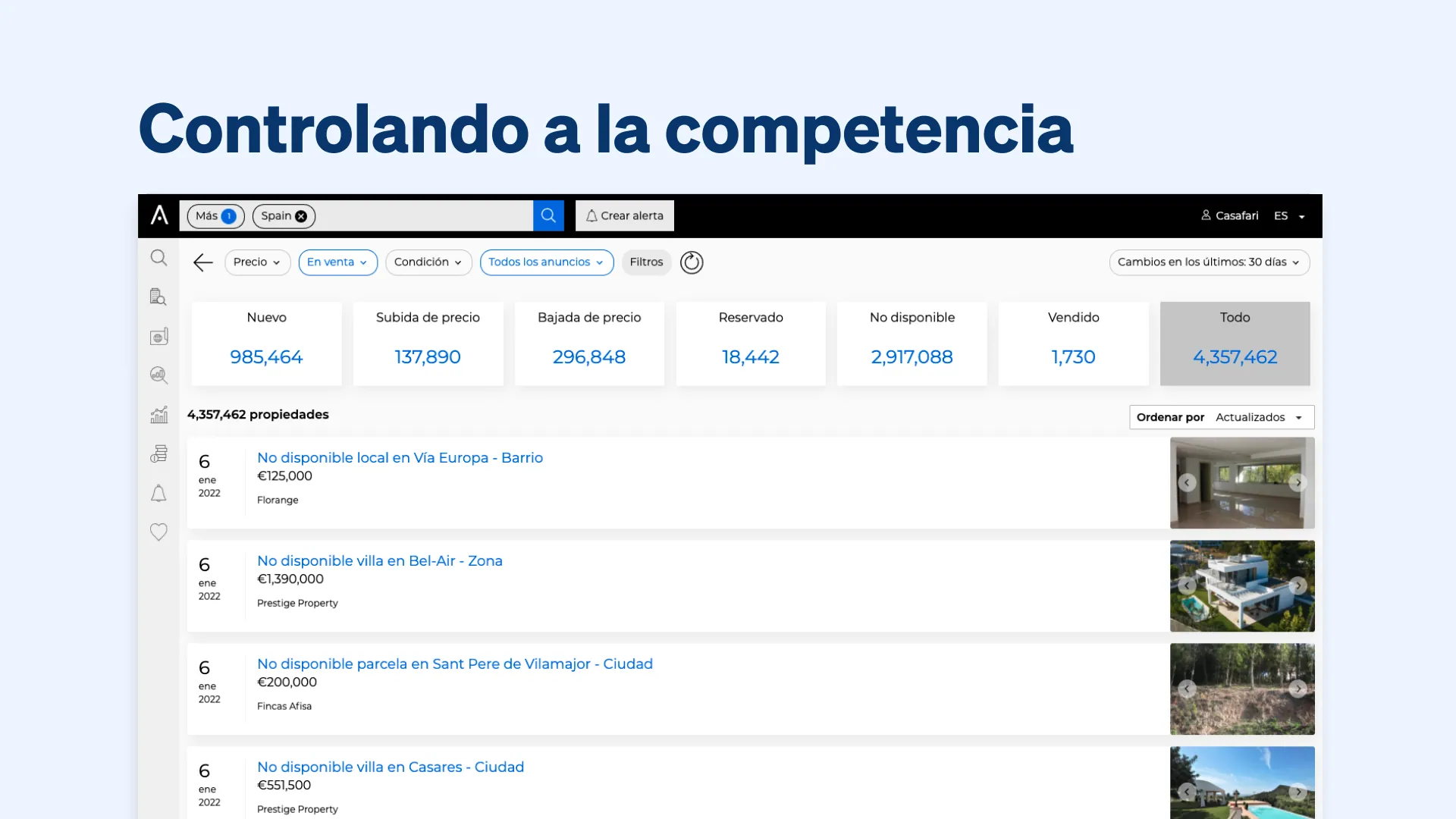Screen dimensions: 1456x819
Task: Click the circular reset filters icon
Action: [692, 262]
